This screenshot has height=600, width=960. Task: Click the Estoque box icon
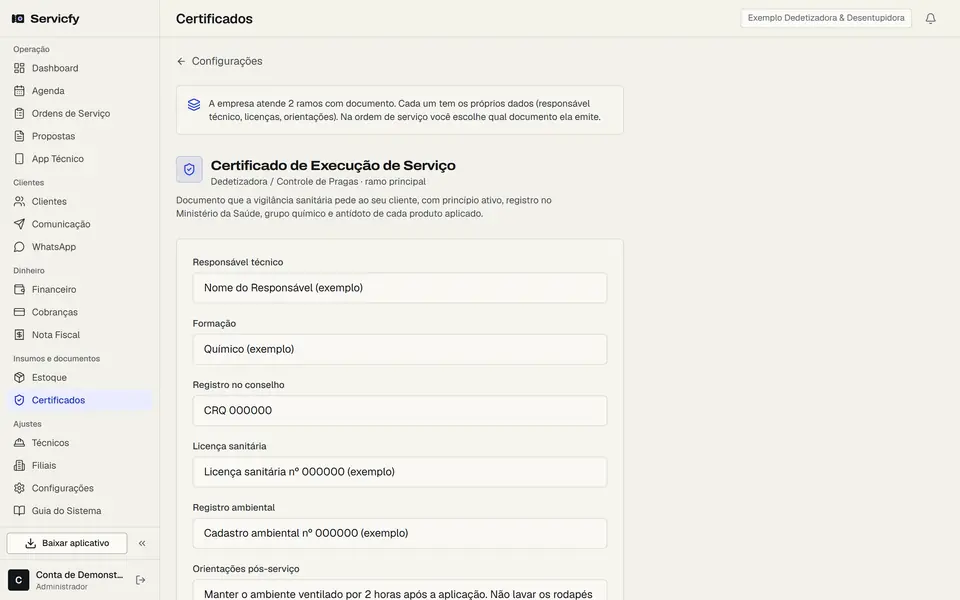click(19, 378)
